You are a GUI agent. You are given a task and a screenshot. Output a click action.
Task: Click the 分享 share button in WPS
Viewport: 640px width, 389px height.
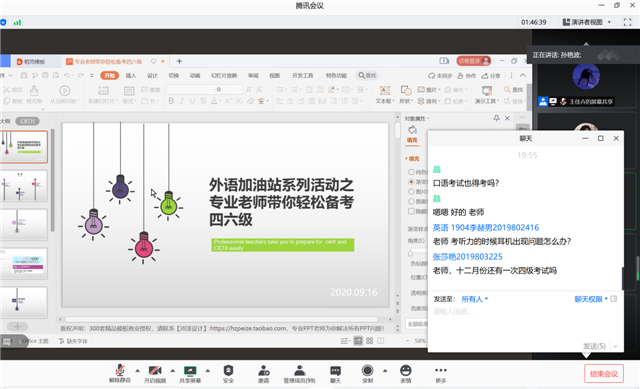491,76
